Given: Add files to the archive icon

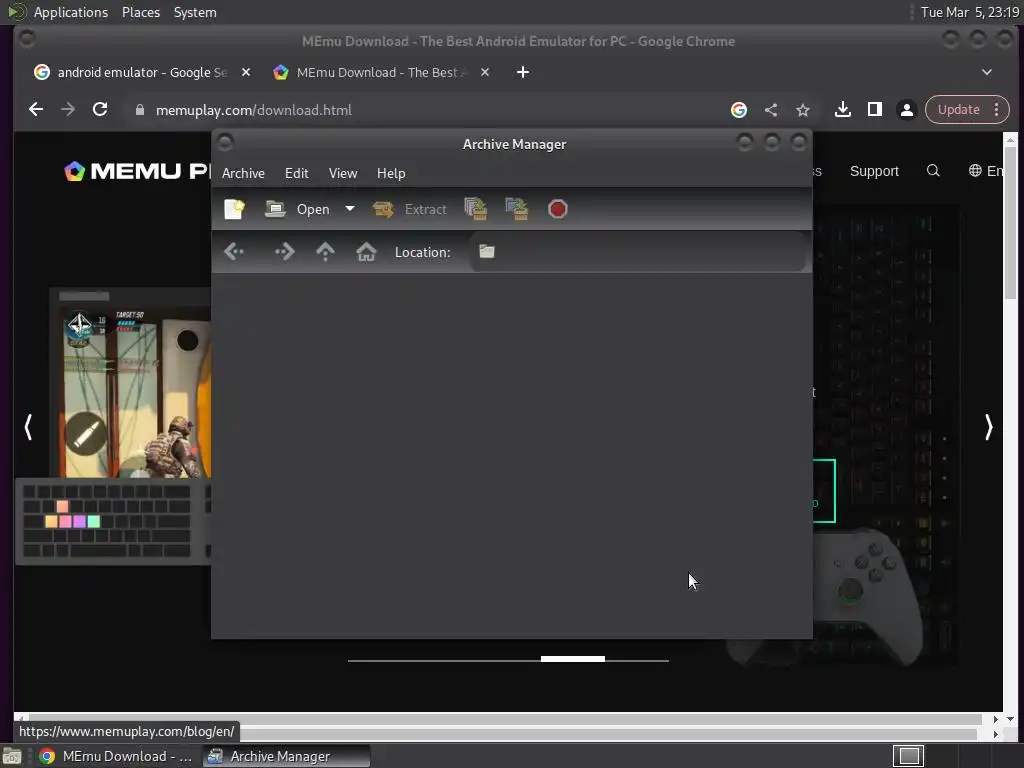Looking at the screenshot, I should [476, 209].
